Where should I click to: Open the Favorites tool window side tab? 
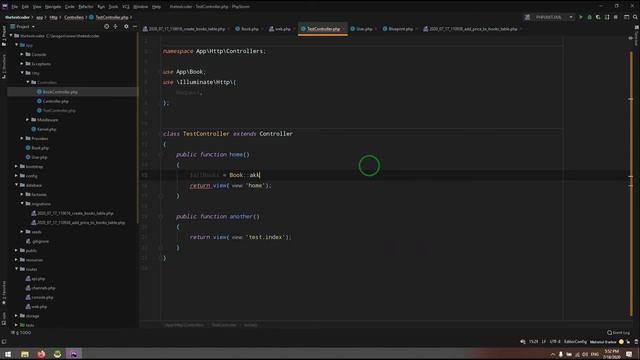tap(4, 292)
